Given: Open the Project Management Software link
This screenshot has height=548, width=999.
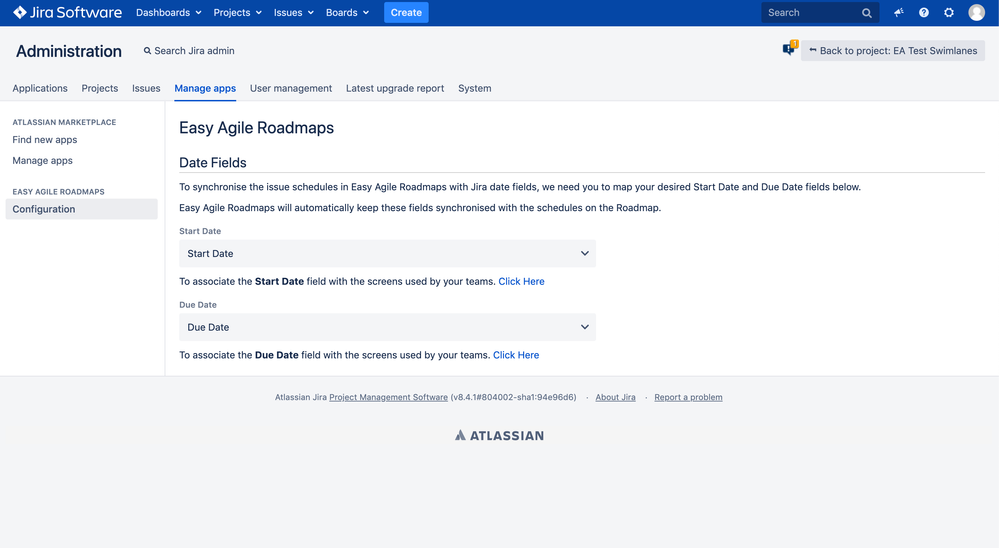Looking at the screenshot, I should [x=389, y=398].
